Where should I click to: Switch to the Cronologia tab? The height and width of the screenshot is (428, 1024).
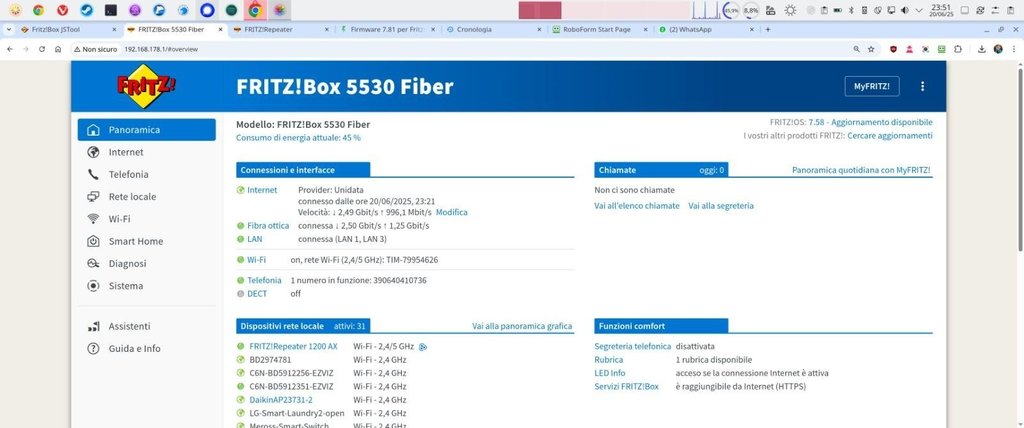point(493,29)
